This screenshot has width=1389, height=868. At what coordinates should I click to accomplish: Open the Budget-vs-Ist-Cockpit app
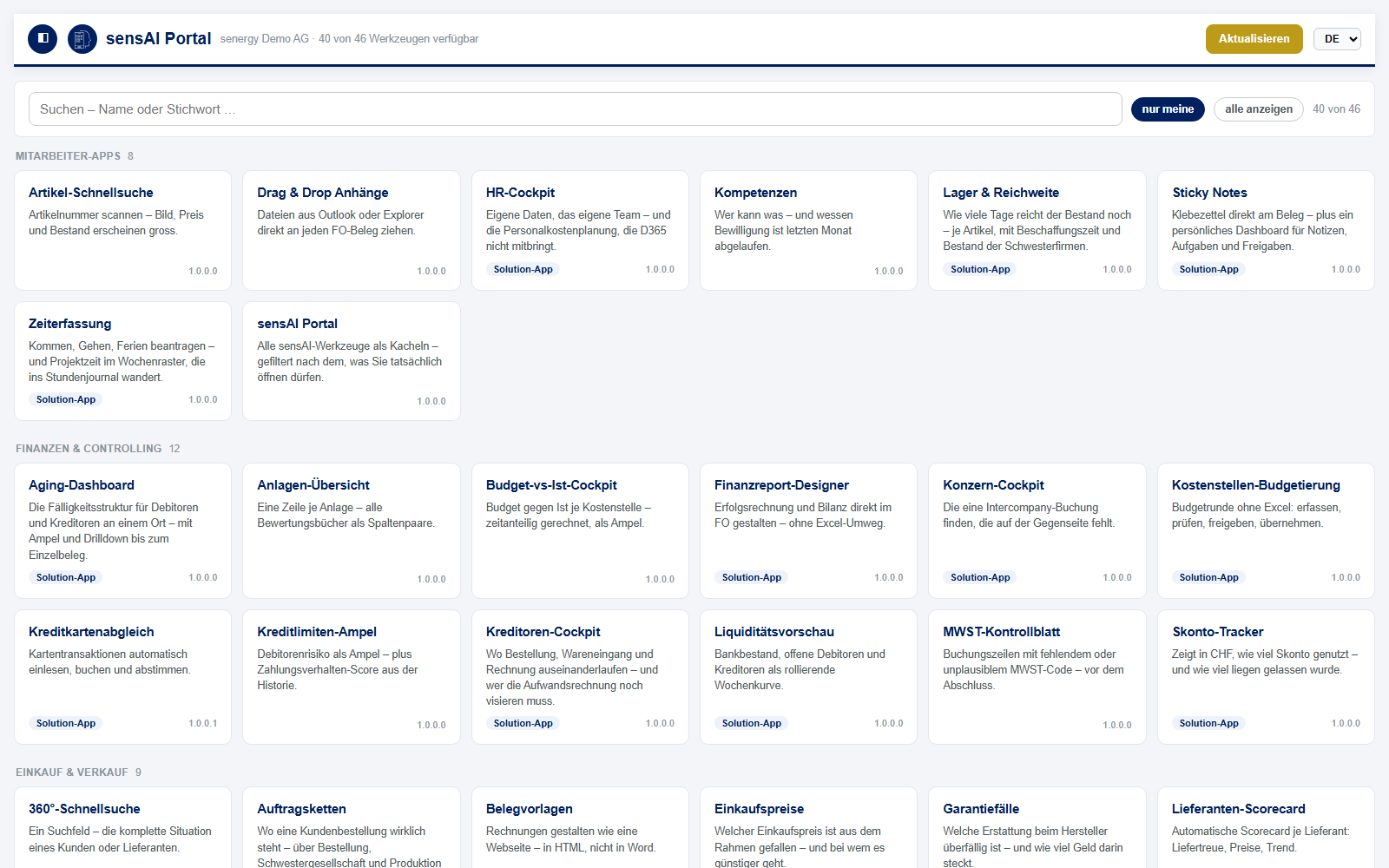[x=580, y=530]
